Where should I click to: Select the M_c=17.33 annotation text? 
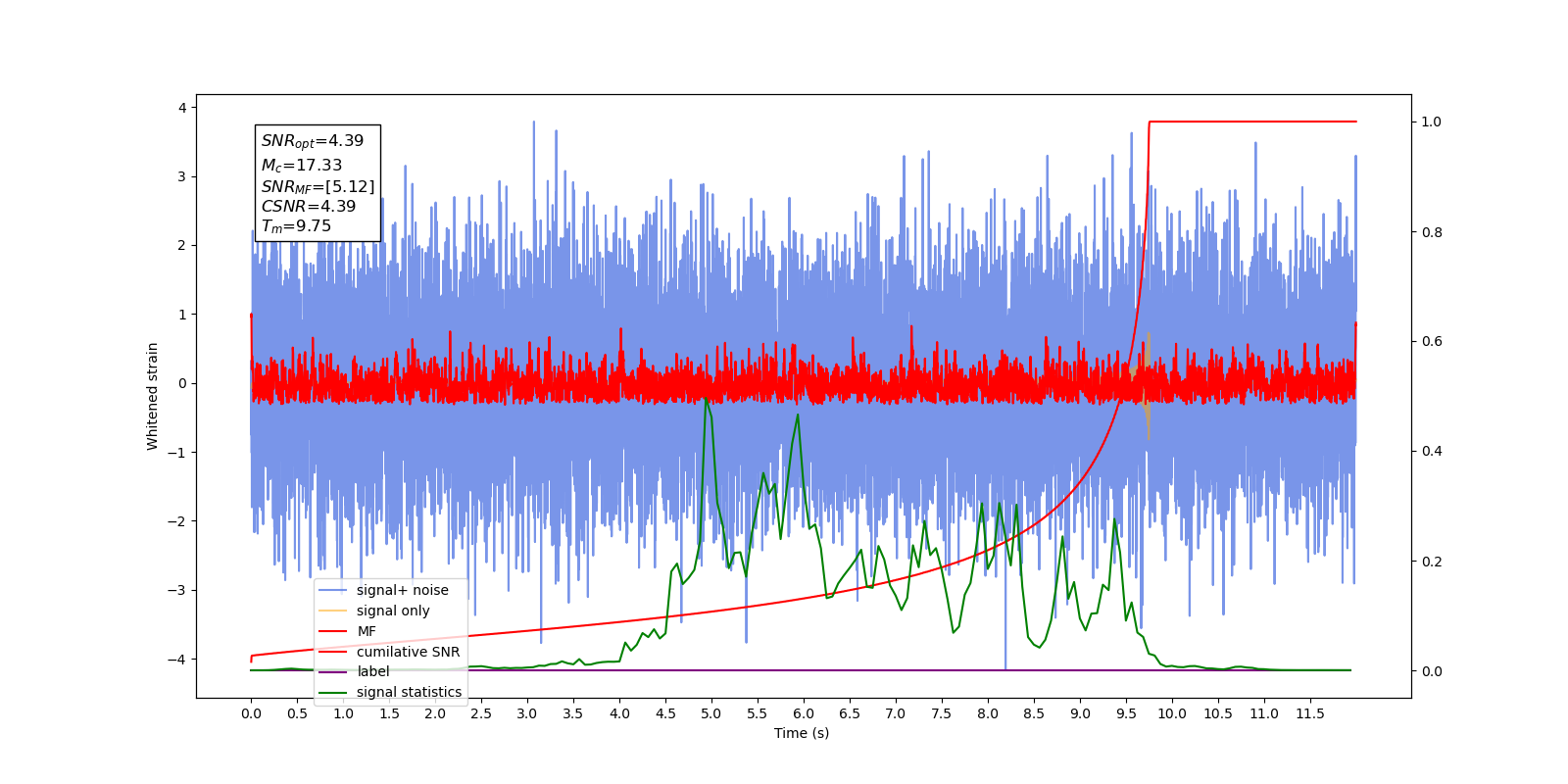point(302,166)
